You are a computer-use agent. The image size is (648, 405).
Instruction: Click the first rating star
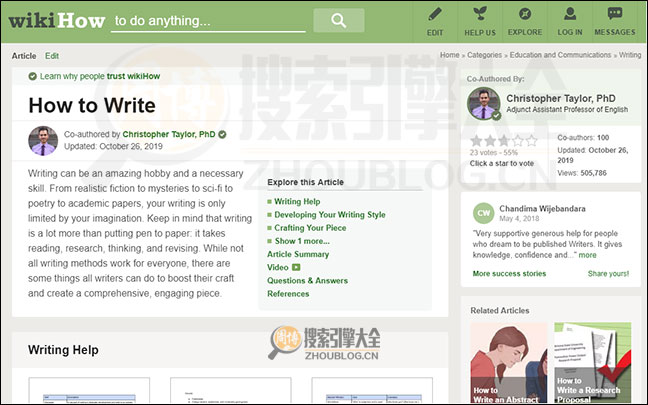(477, 141)
